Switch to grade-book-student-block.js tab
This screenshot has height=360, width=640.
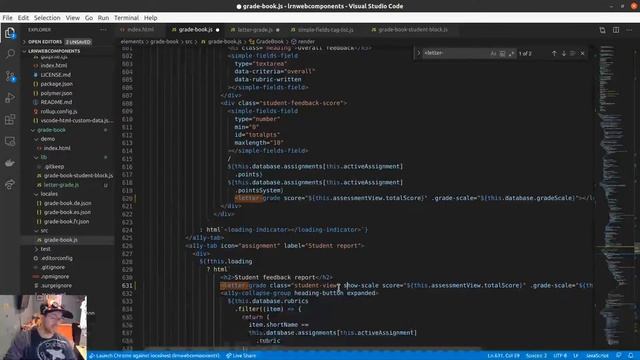[x=413, y=30]
